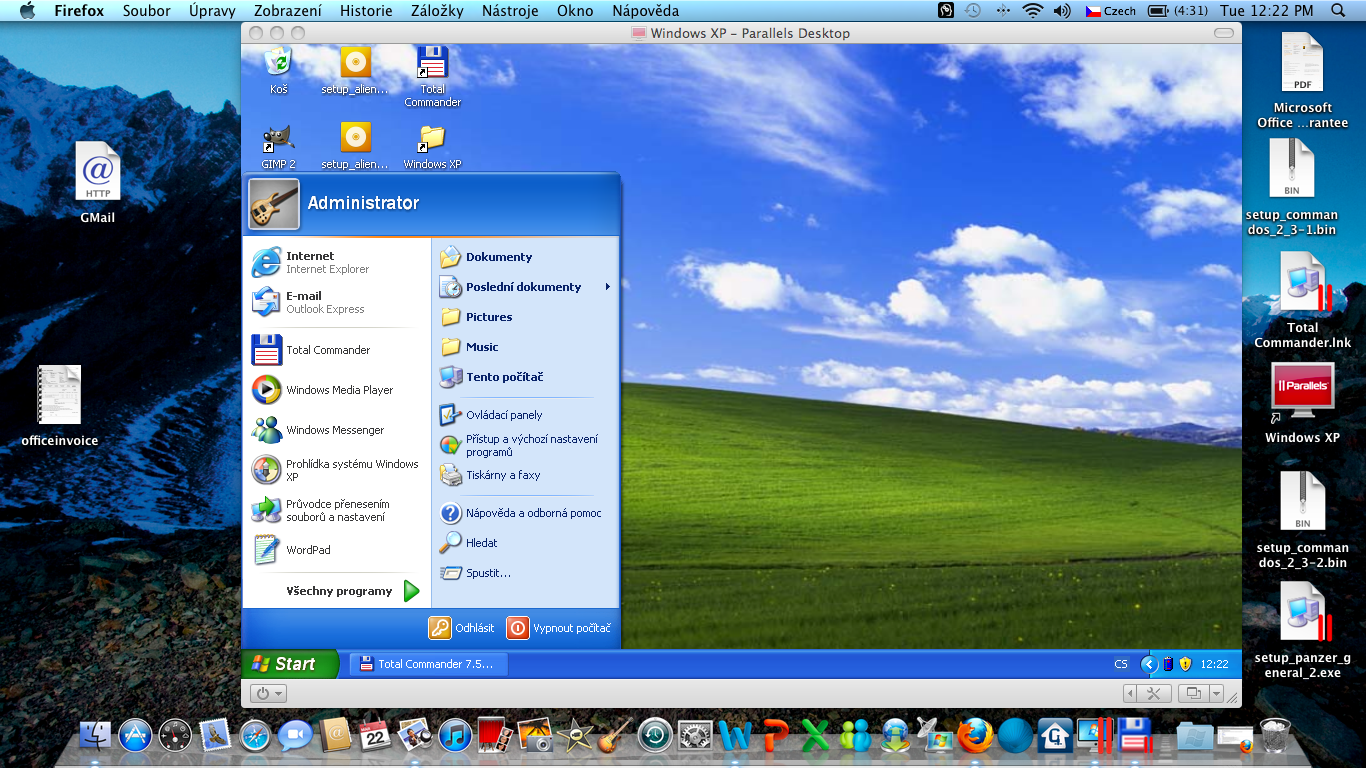Open the Úpravy menu

pos(212,11)
